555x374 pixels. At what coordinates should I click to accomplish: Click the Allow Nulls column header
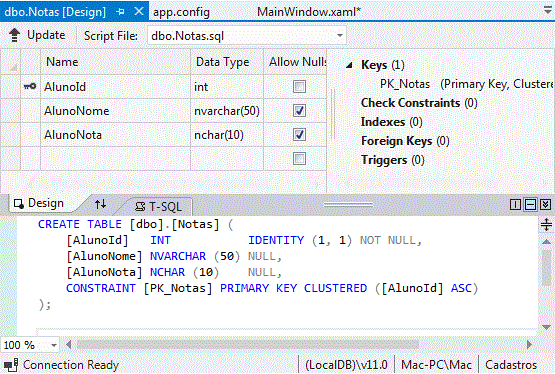(x=295, y=62)
